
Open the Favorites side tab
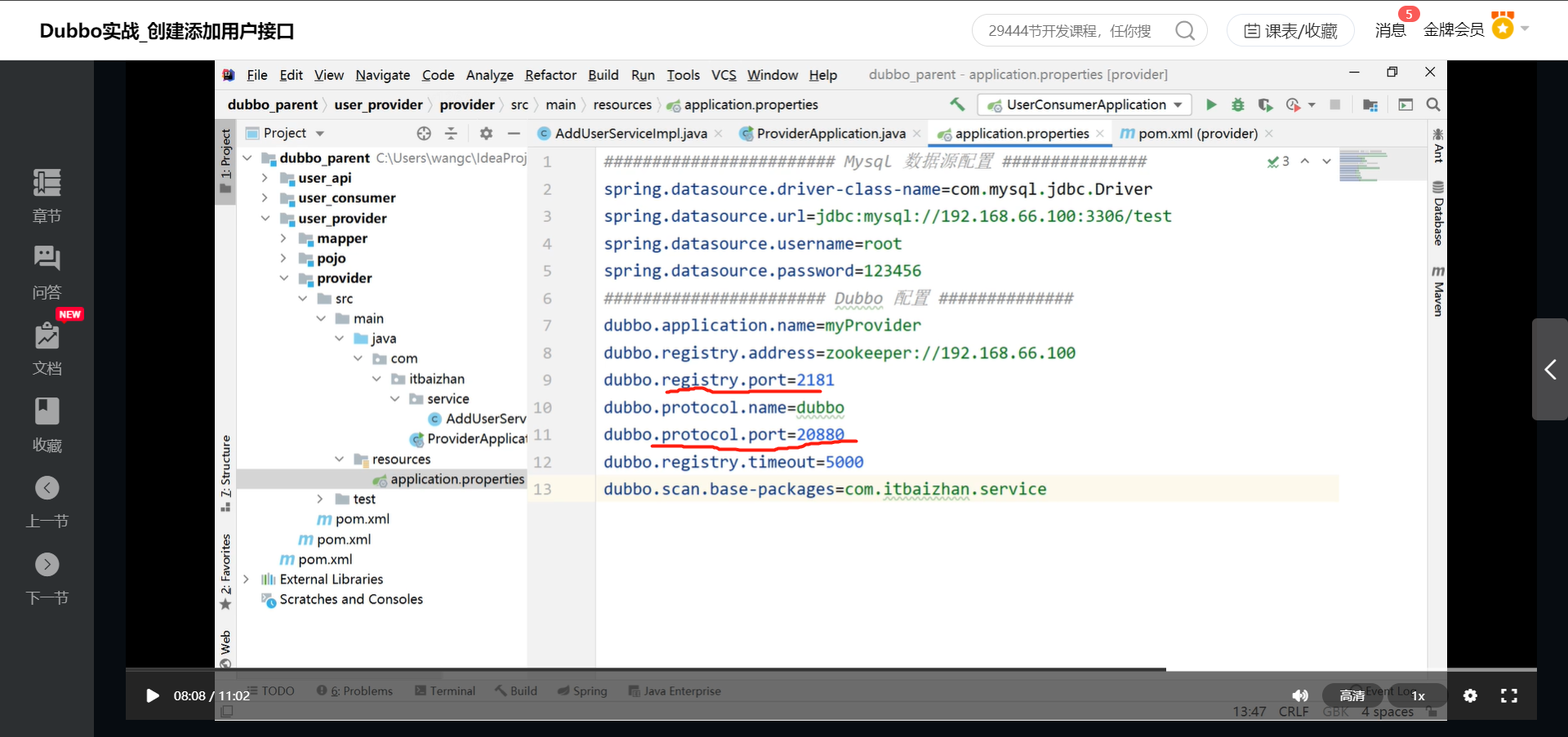[x=226, y=571]
